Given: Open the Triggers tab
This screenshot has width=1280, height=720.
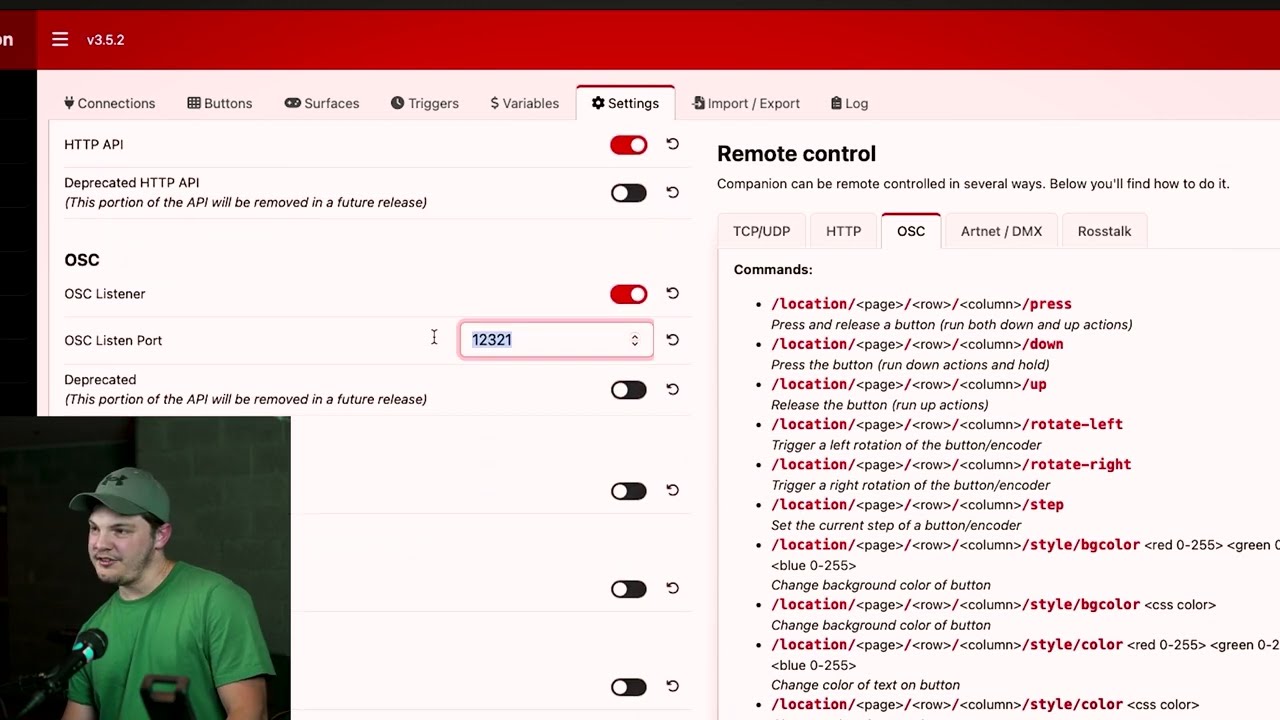Looking at the screenshot, I should click(x=425, y=103).
